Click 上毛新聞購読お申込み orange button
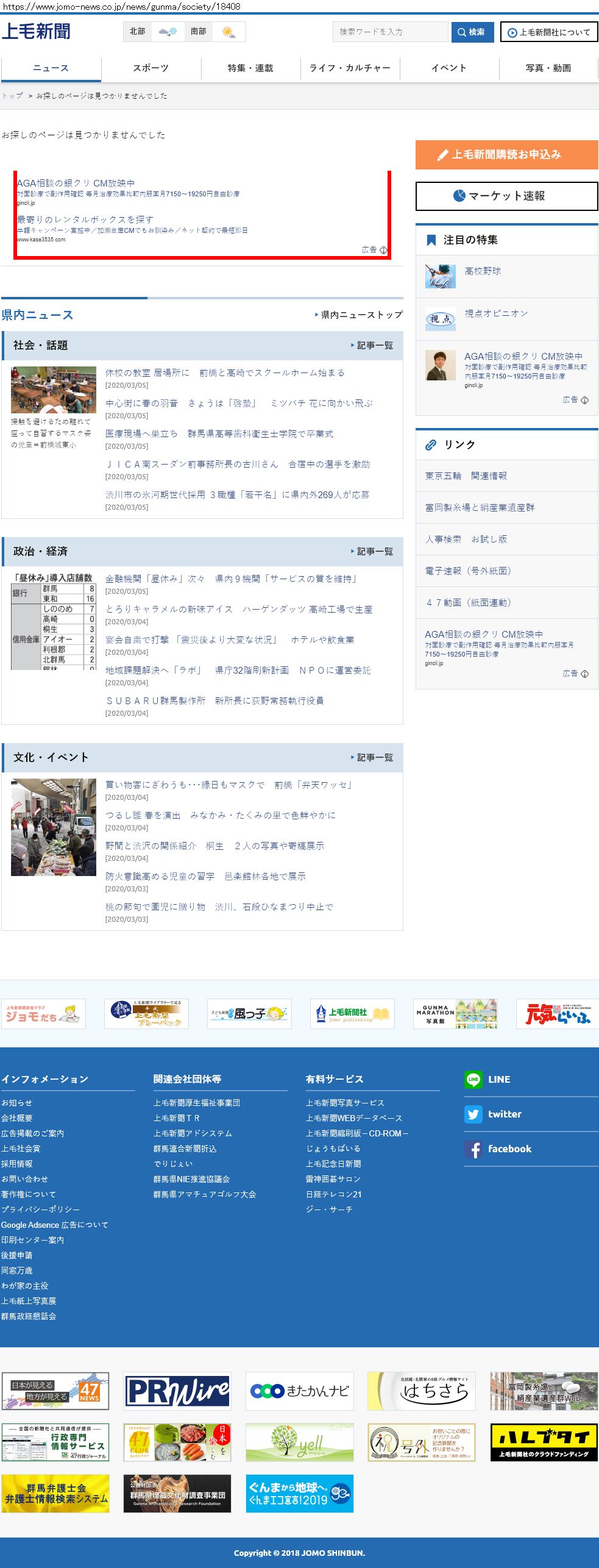Image resolution: width=599 pixels, height=1568 pixels. coord(506,155)
